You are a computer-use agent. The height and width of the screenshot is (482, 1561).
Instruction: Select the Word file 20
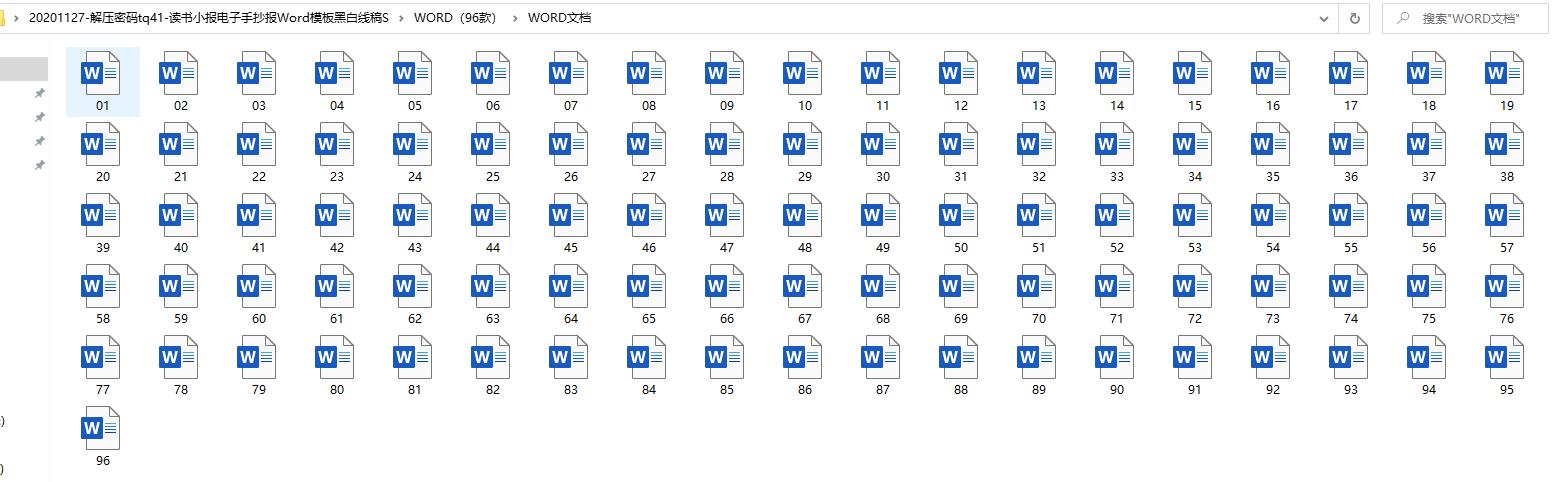point(101,144)
